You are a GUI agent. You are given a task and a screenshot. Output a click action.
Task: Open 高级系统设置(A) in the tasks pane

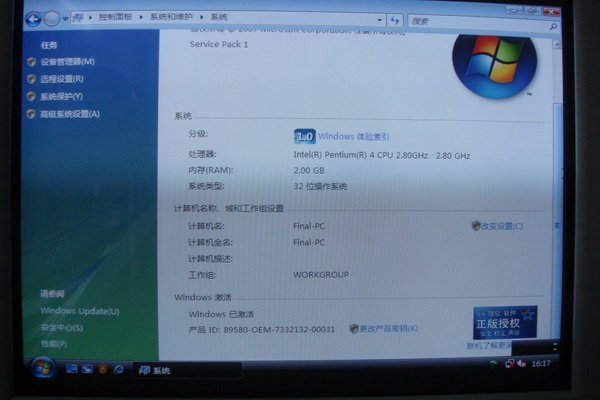[x=70, y=114]
